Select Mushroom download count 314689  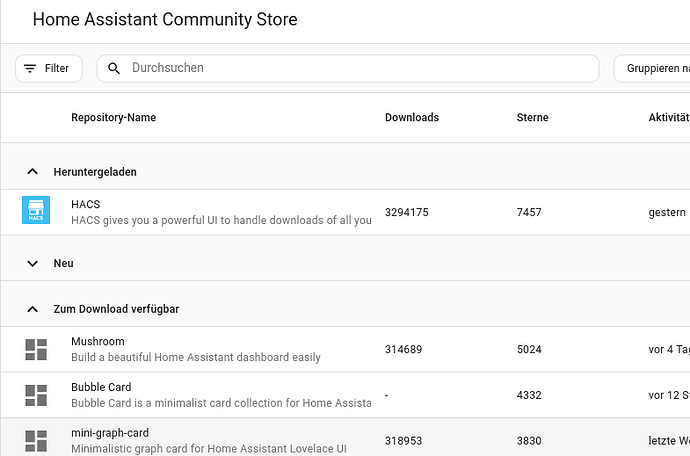[404, 349]
